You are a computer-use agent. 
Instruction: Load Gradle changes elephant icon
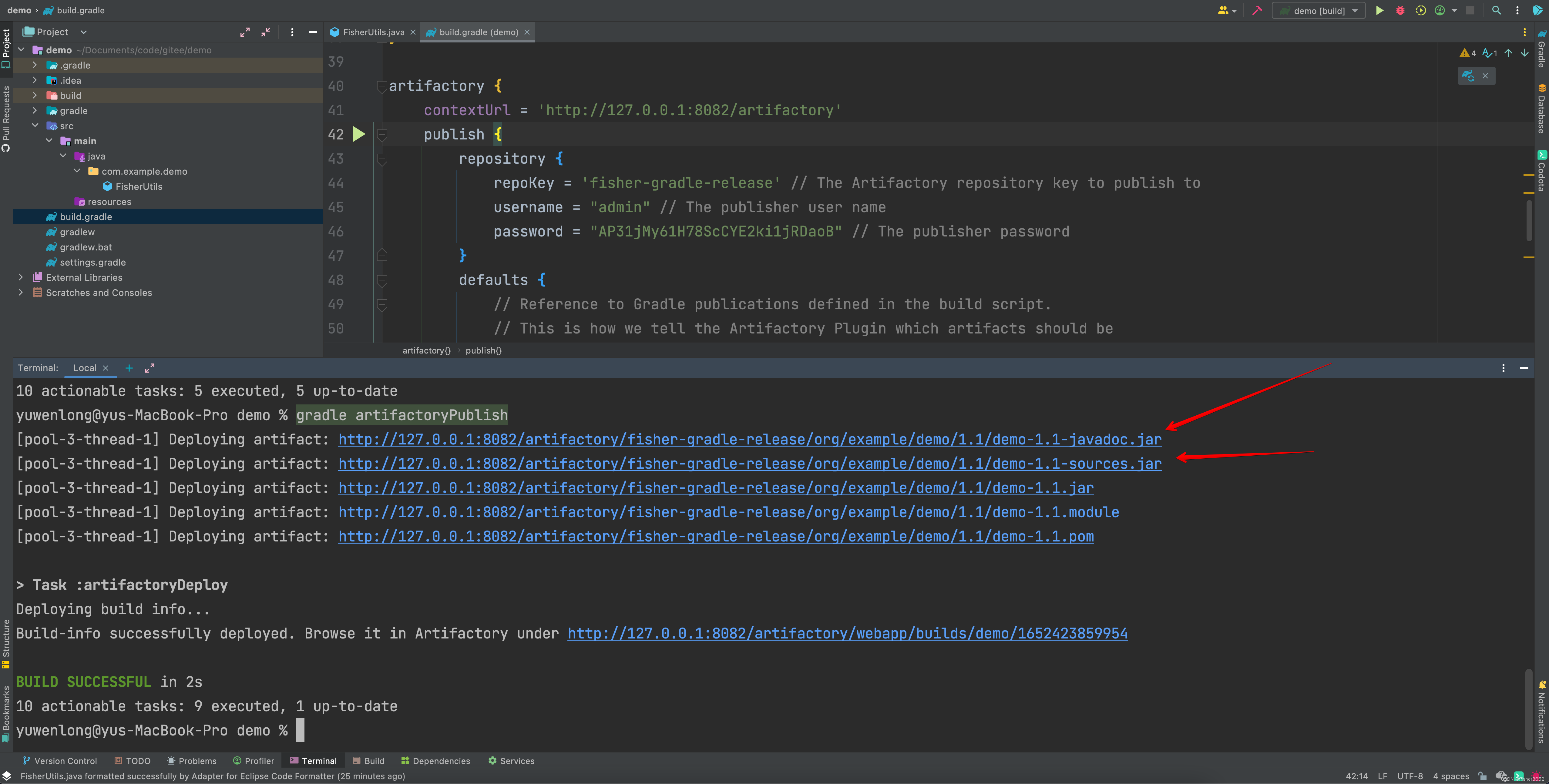click(1468, 76)
